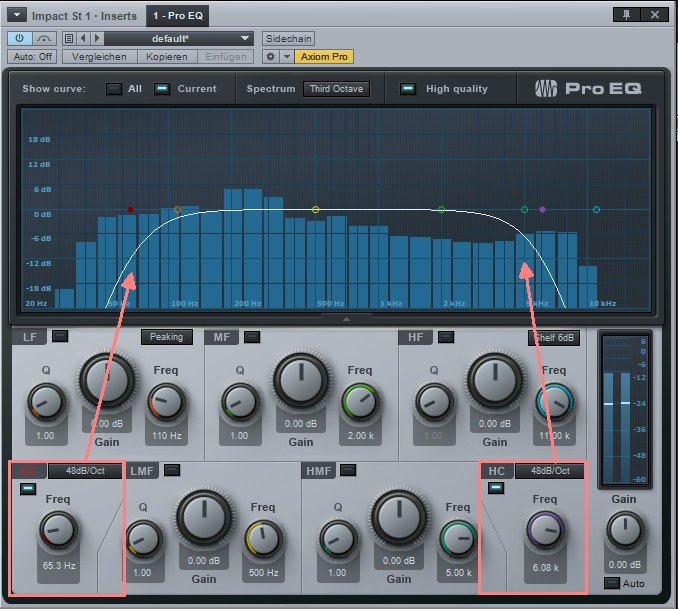This screenshot has height=609, width=678.
Task: Click the Sidechain button
Action: coord(288,38)
